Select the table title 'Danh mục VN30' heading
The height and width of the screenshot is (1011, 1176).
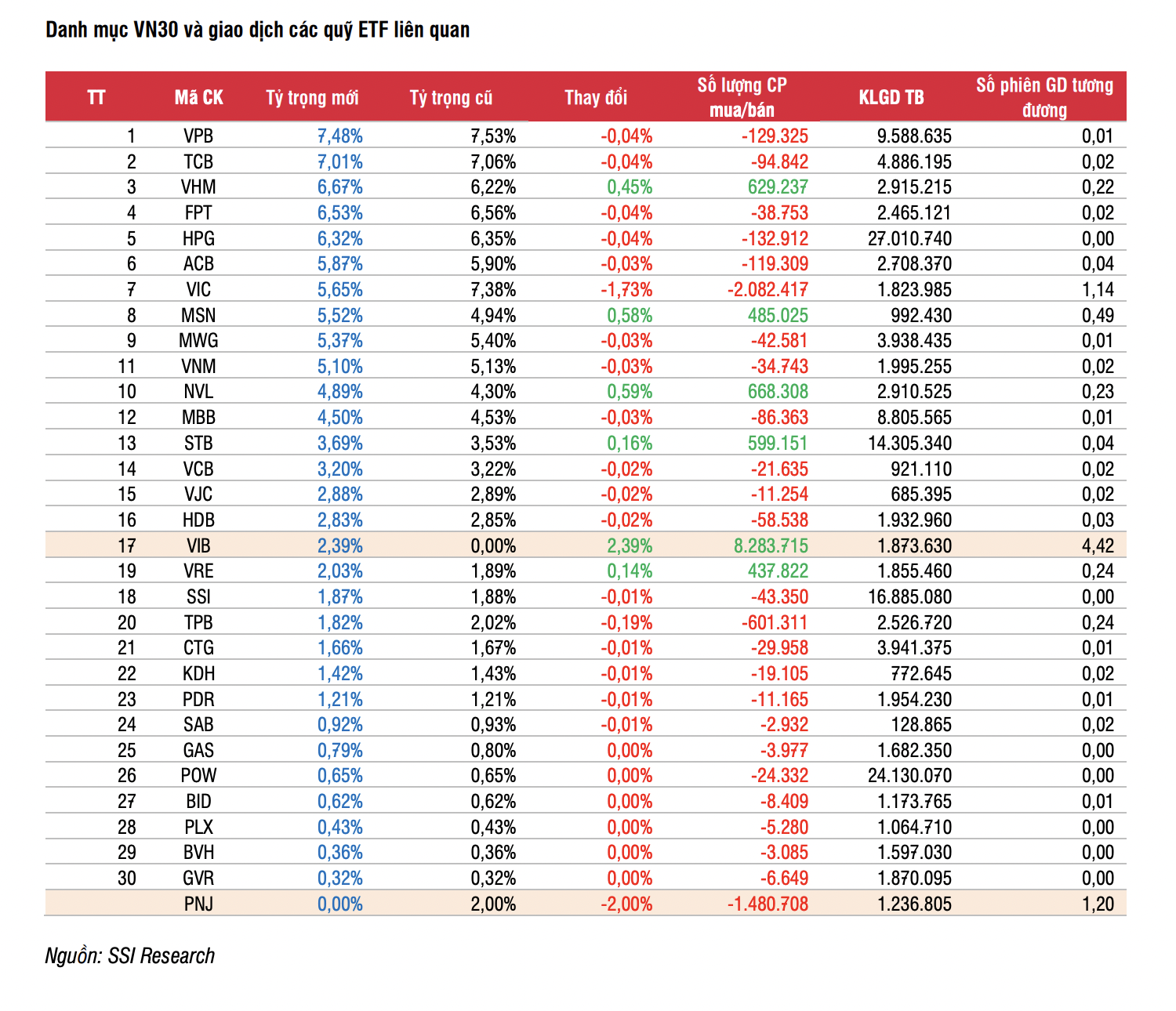tap(258, 30)
